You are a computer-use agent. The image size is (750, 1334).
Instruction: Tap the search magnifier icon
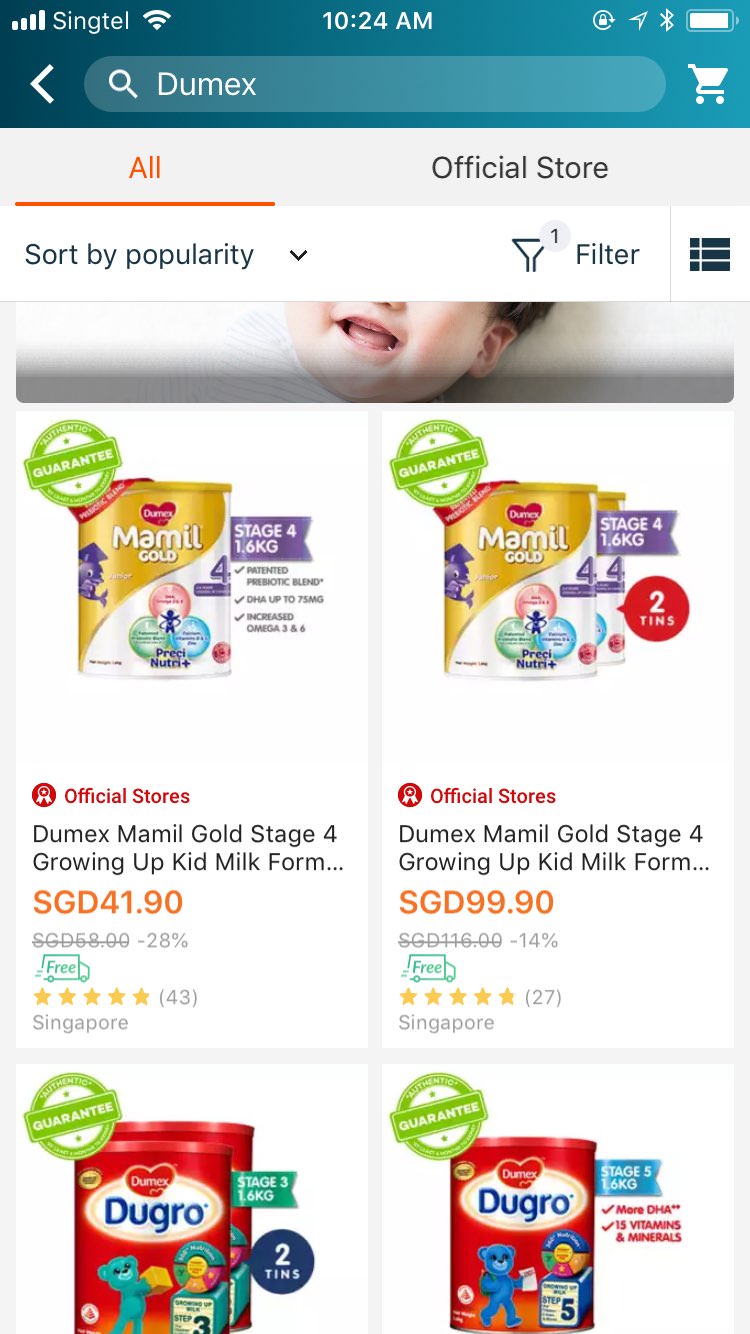(x=123, y=84)
